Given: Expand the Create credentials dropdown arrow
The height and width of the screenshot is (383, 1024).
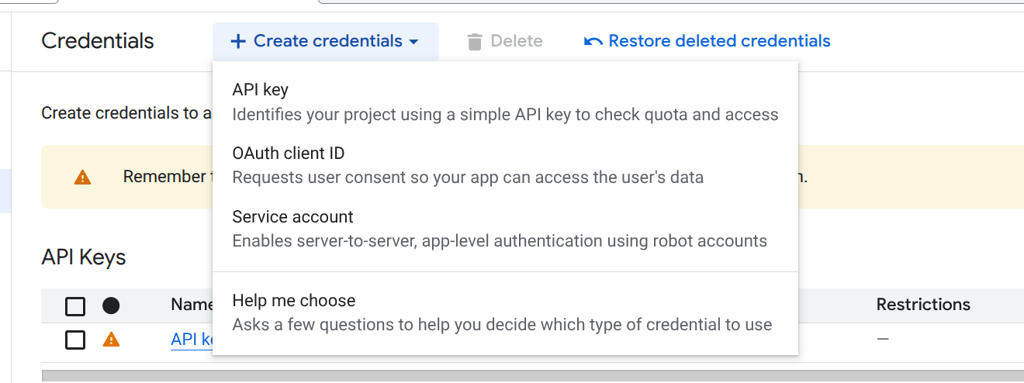Looking at the screenshot, I should point(413,42).
